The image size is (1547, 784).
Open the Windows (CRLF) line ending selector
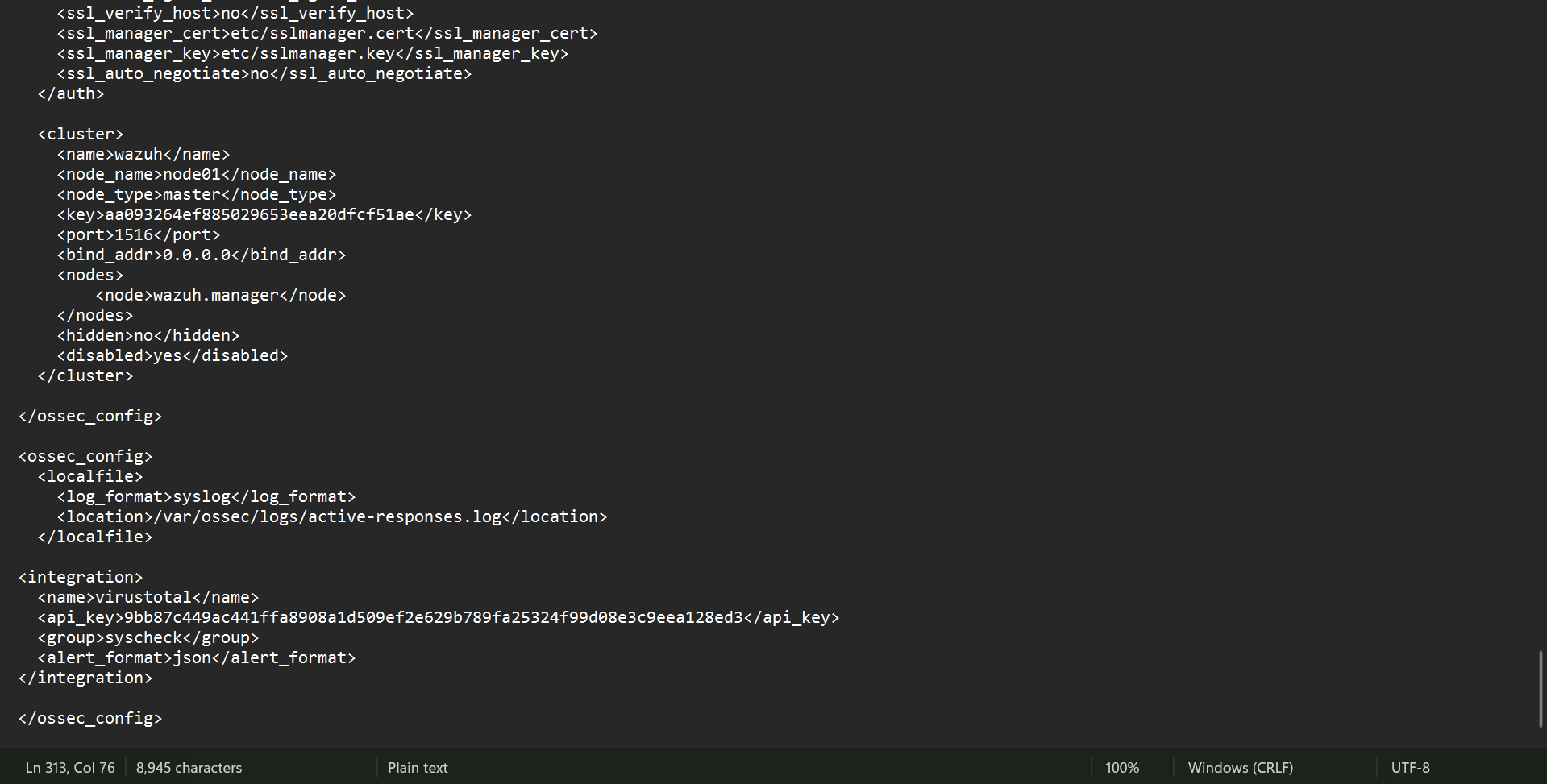[1240, 768]
